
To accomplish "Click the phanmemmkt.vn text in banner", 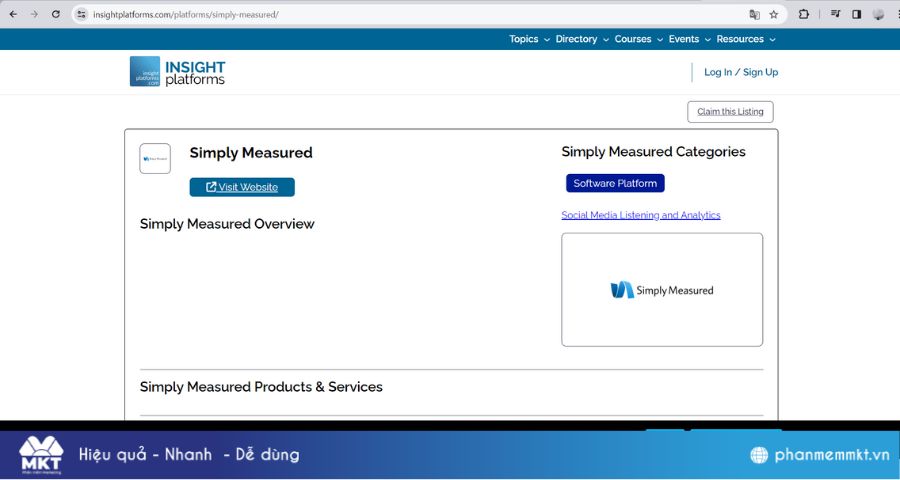I will (832, 455).
